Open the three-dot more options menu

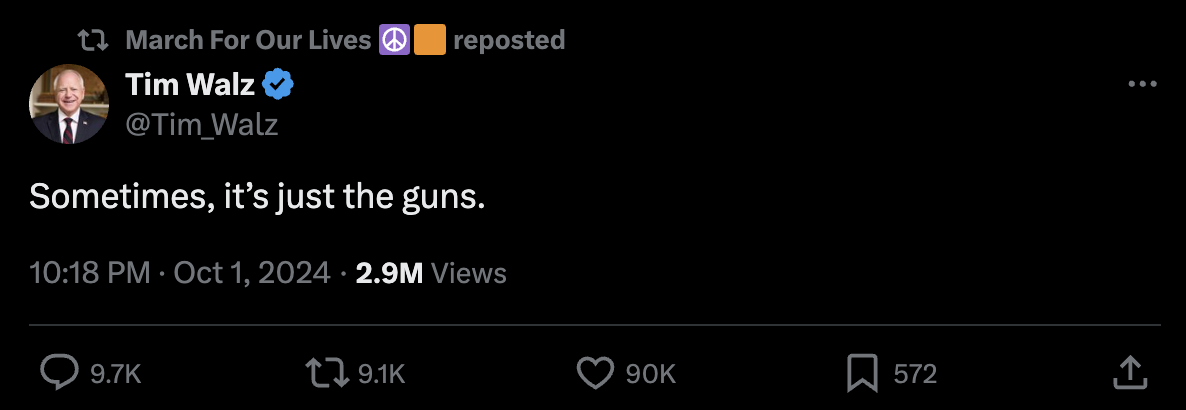(x=1141, y=85)
